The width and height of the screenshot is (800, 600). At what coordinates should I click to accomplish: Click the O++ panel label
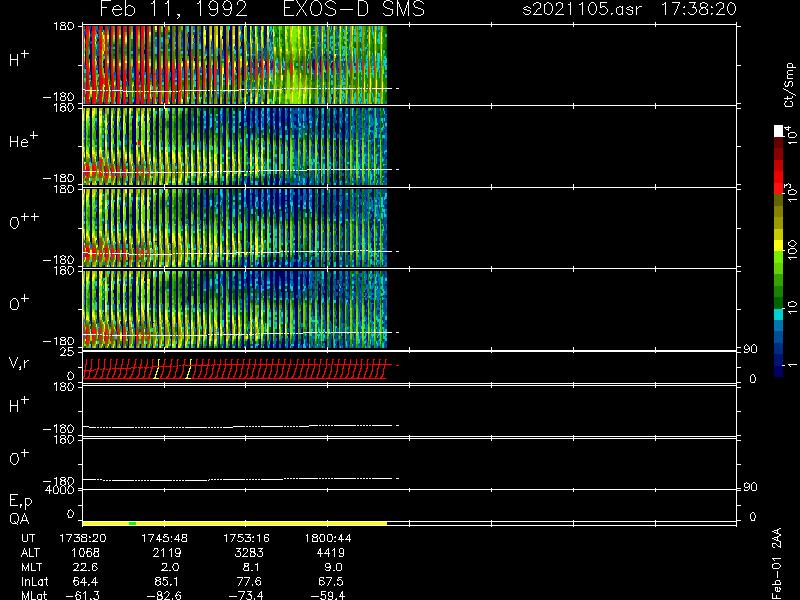(x=24, y=221)
